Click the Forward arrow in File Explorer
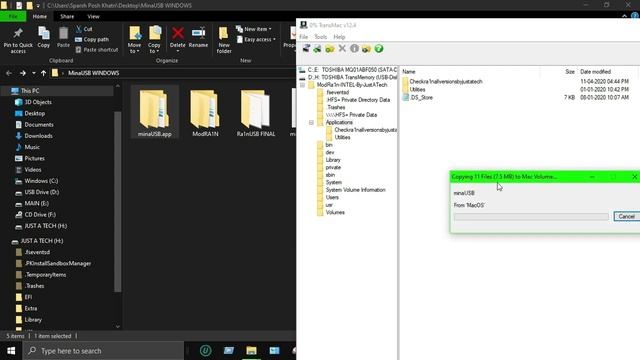640x360 pixels. pyautogui.click(x=23, y=73)
